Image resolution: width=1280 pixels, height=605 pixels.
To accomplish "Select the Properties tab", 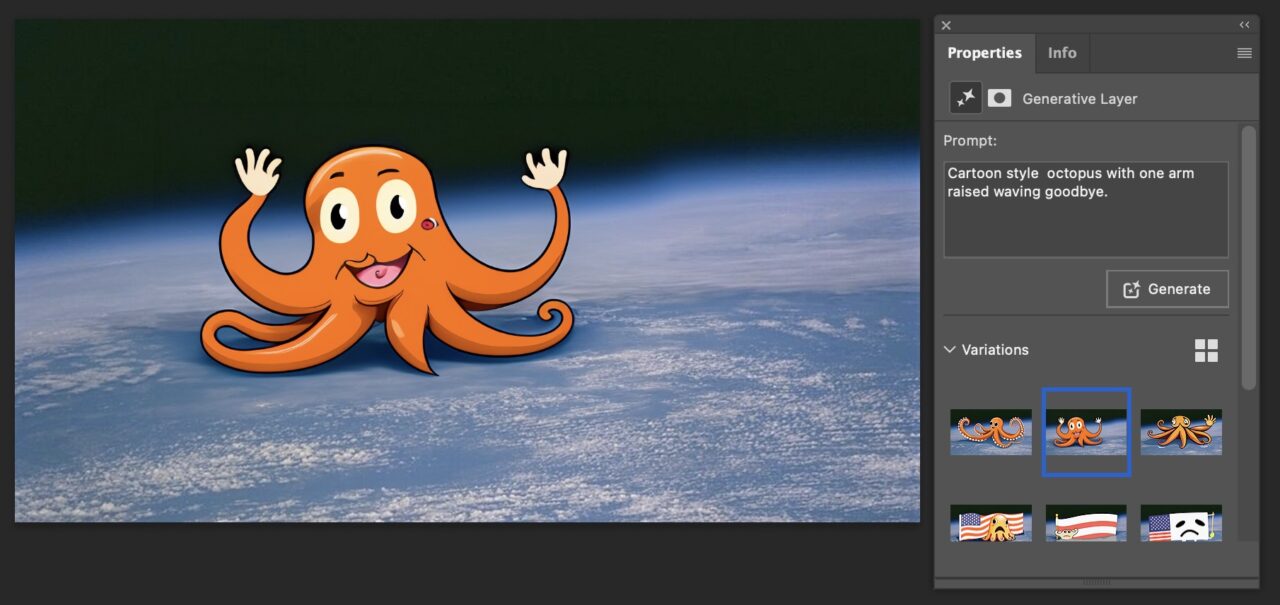I will [984, 53].
